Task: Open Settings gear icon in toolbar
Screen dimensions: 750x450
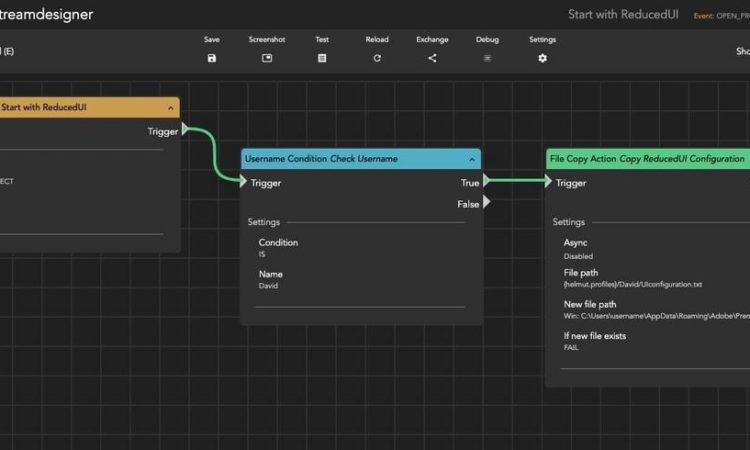Action: point(542,58)
